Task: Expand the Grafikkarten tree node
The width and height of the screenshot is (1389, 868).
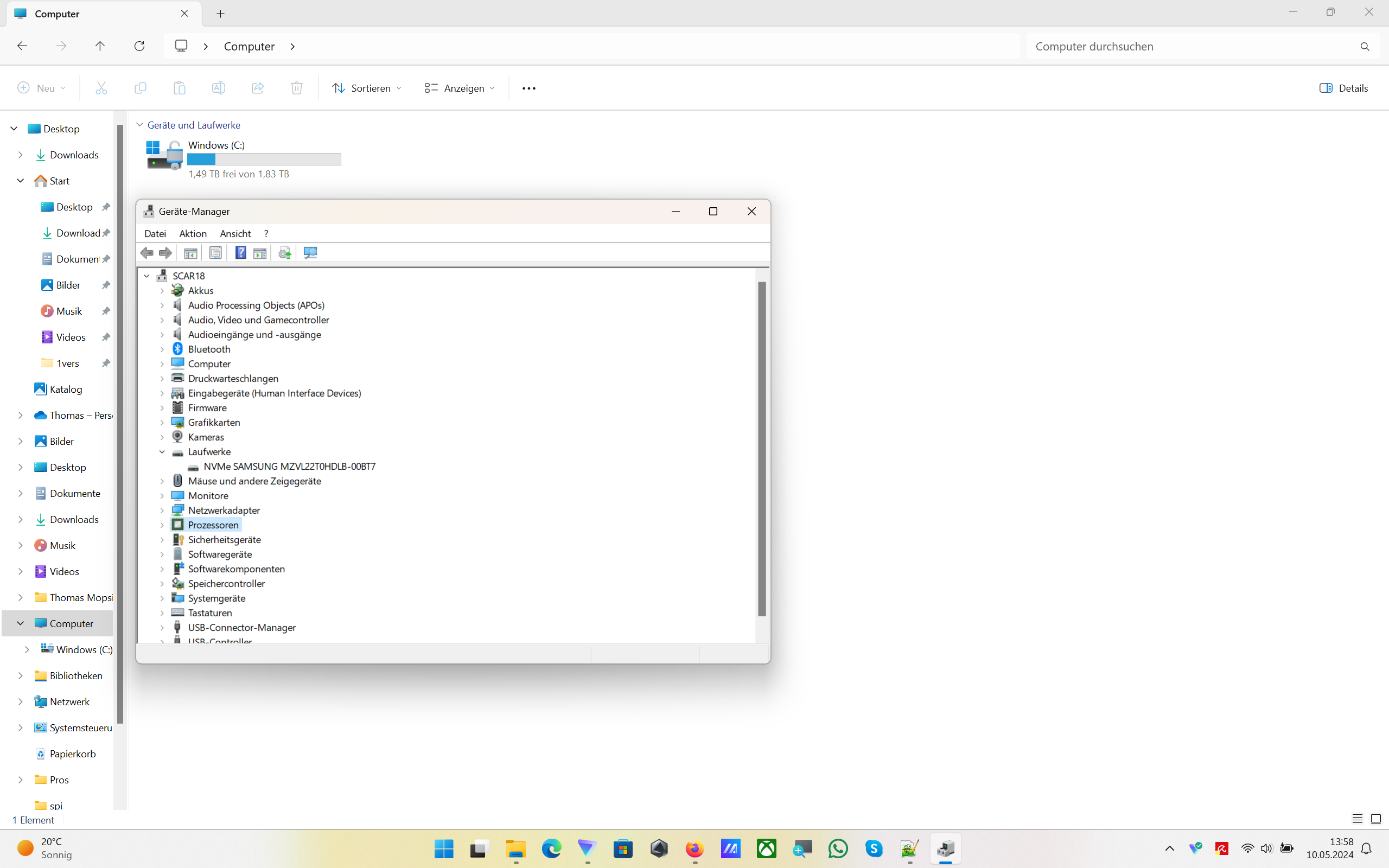Action: coord(162,423)
